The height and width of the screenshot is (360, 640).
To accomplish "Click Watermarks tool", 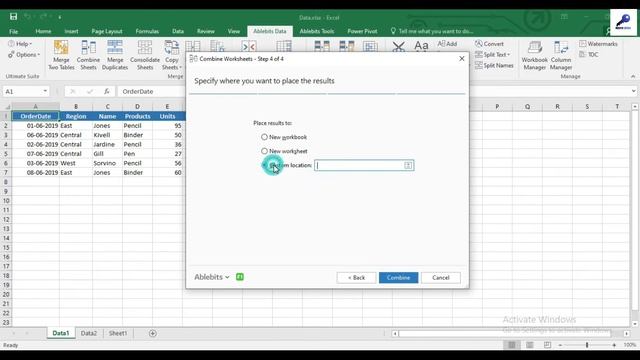I will click(x=598, y=44).
